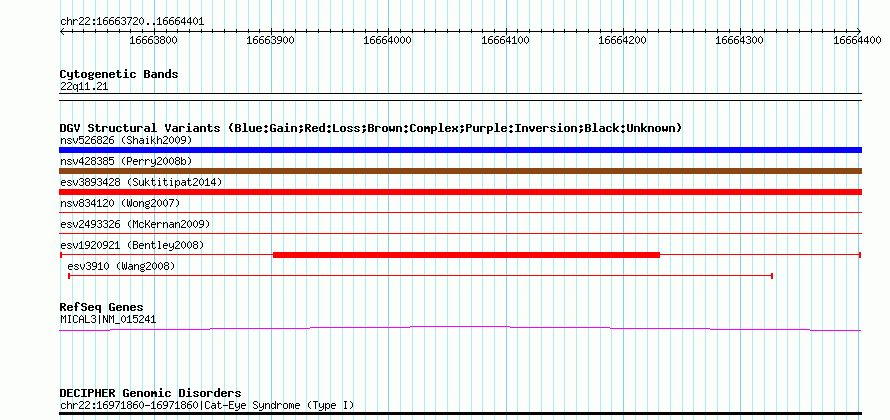Click the nsv834120 (Wong2007) label
Screen dimensions: 890x420
(120, 203)
